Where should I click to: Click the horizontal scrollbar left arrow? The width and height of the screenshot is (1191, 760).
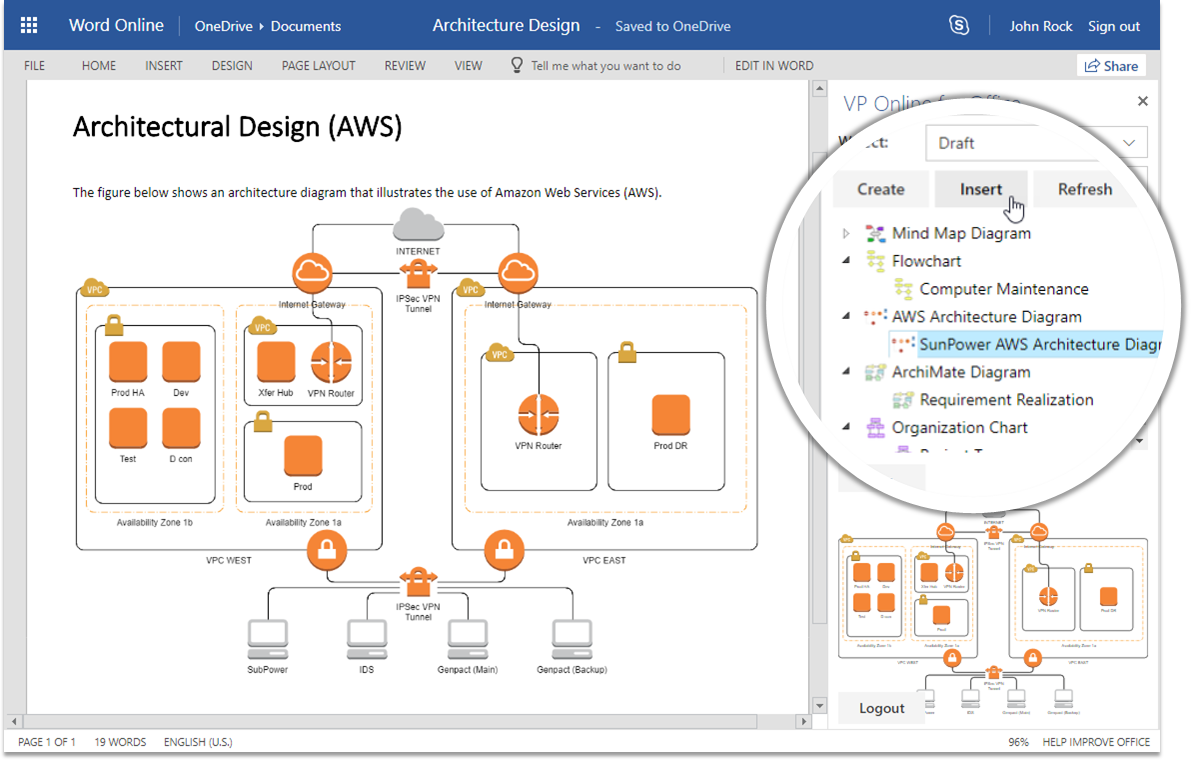[14, 721]
